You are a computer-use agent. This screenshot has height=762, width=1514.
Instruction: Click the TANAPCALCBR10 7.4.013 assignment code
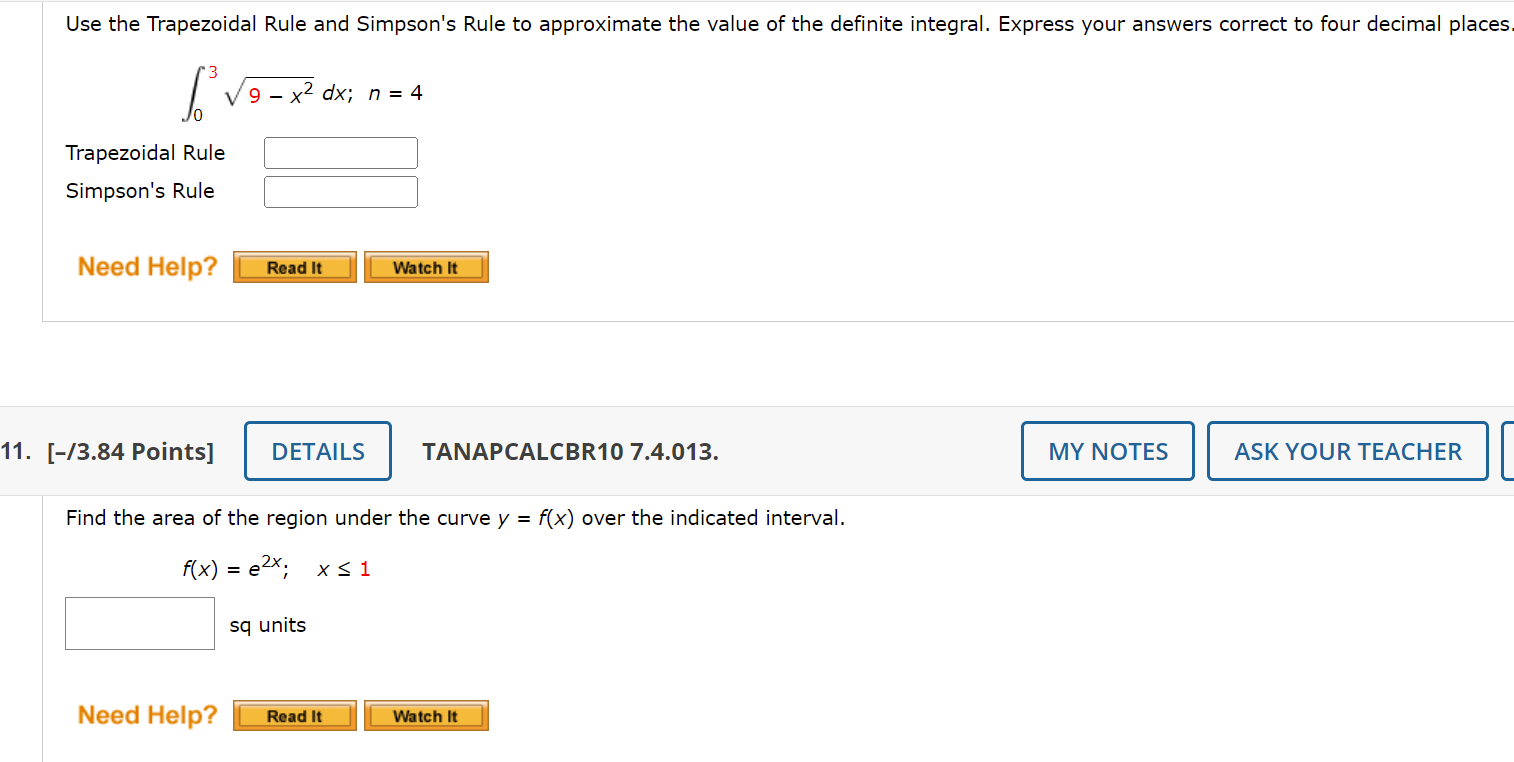tap(570, 451)
